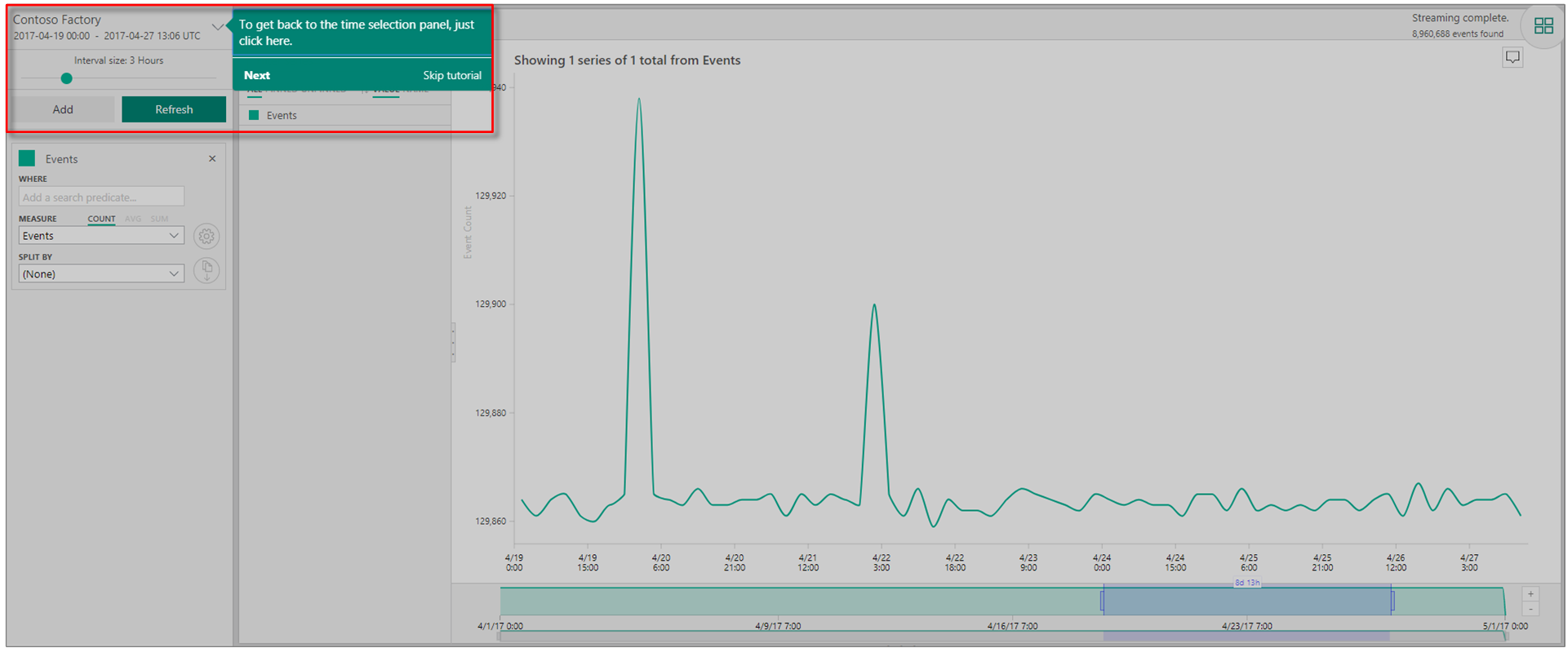1568x648 pixels.
Task: Click the copy term icon beside Split By
Action: point(207,270)
